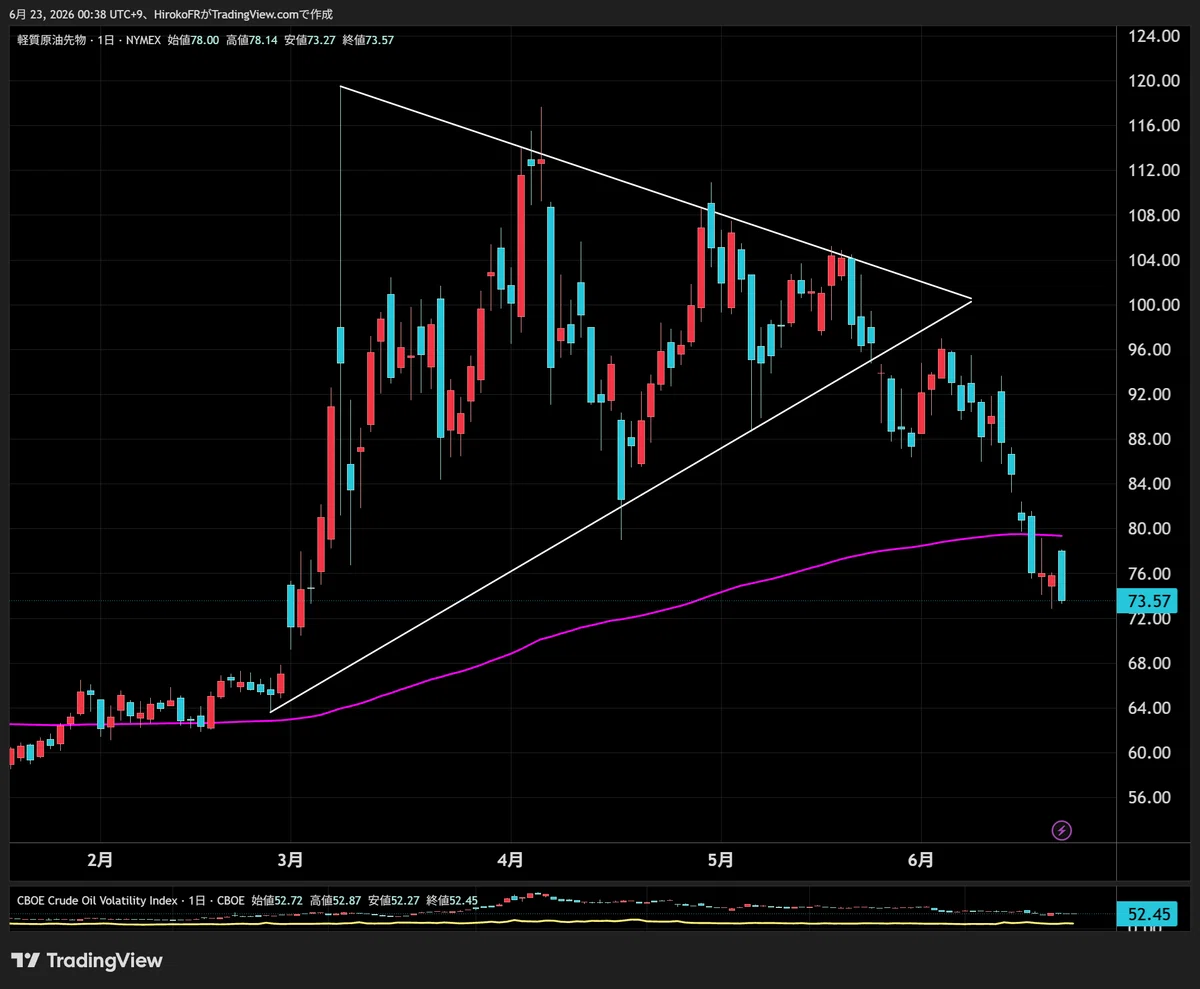Click the 60.00 price axis label

[1147, 753]
